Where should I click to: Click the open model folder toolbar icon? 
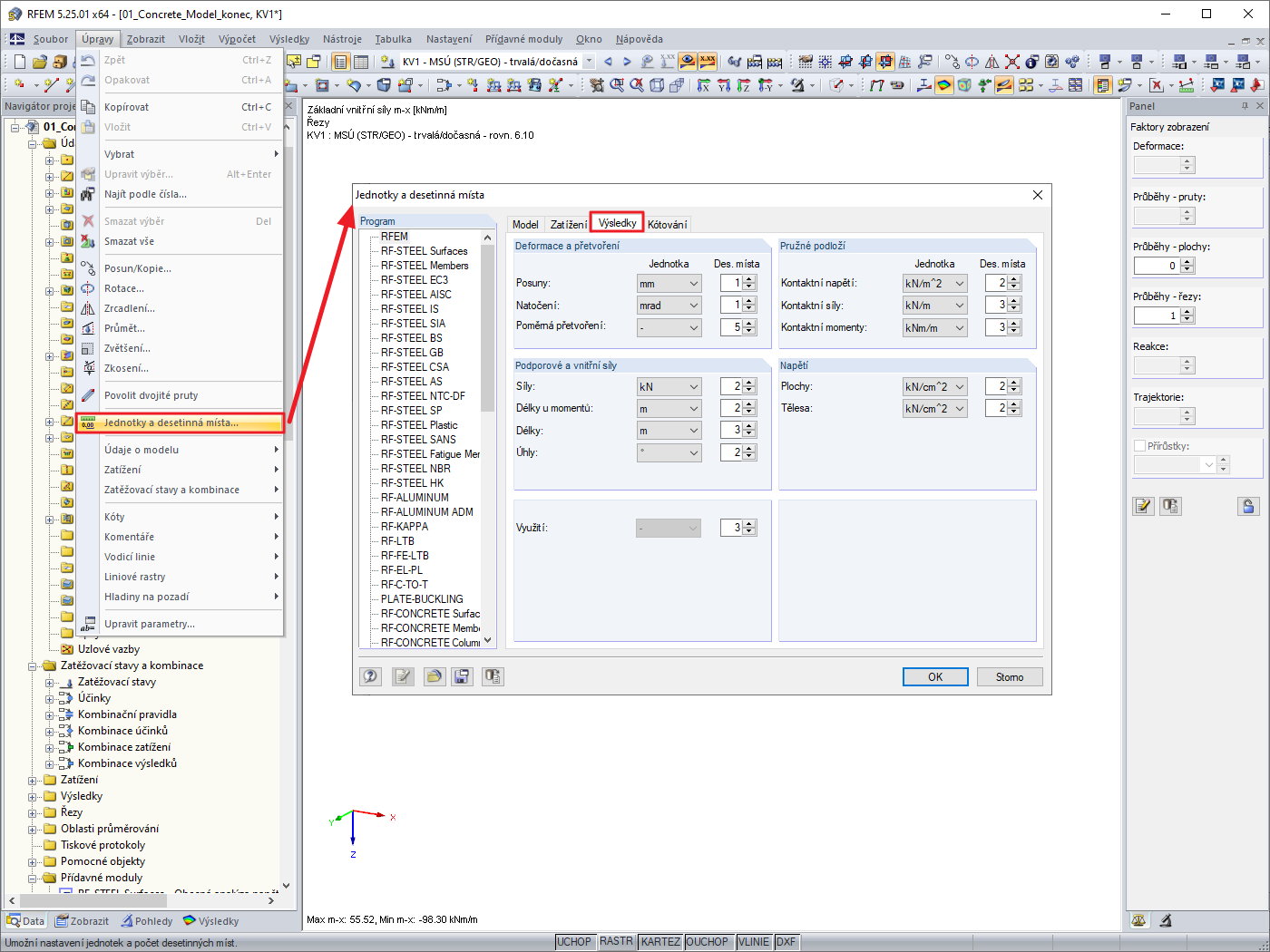(x=39, y=62)
